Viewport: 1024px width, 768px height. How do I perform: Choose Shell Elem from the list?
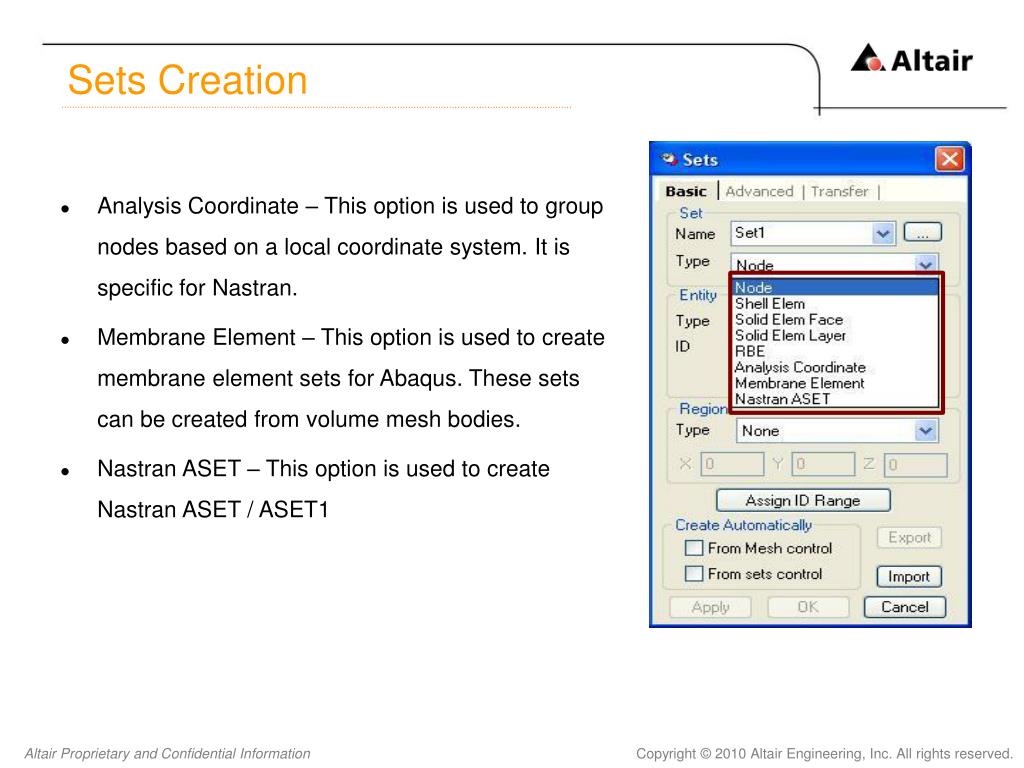[x=835, y=304]
